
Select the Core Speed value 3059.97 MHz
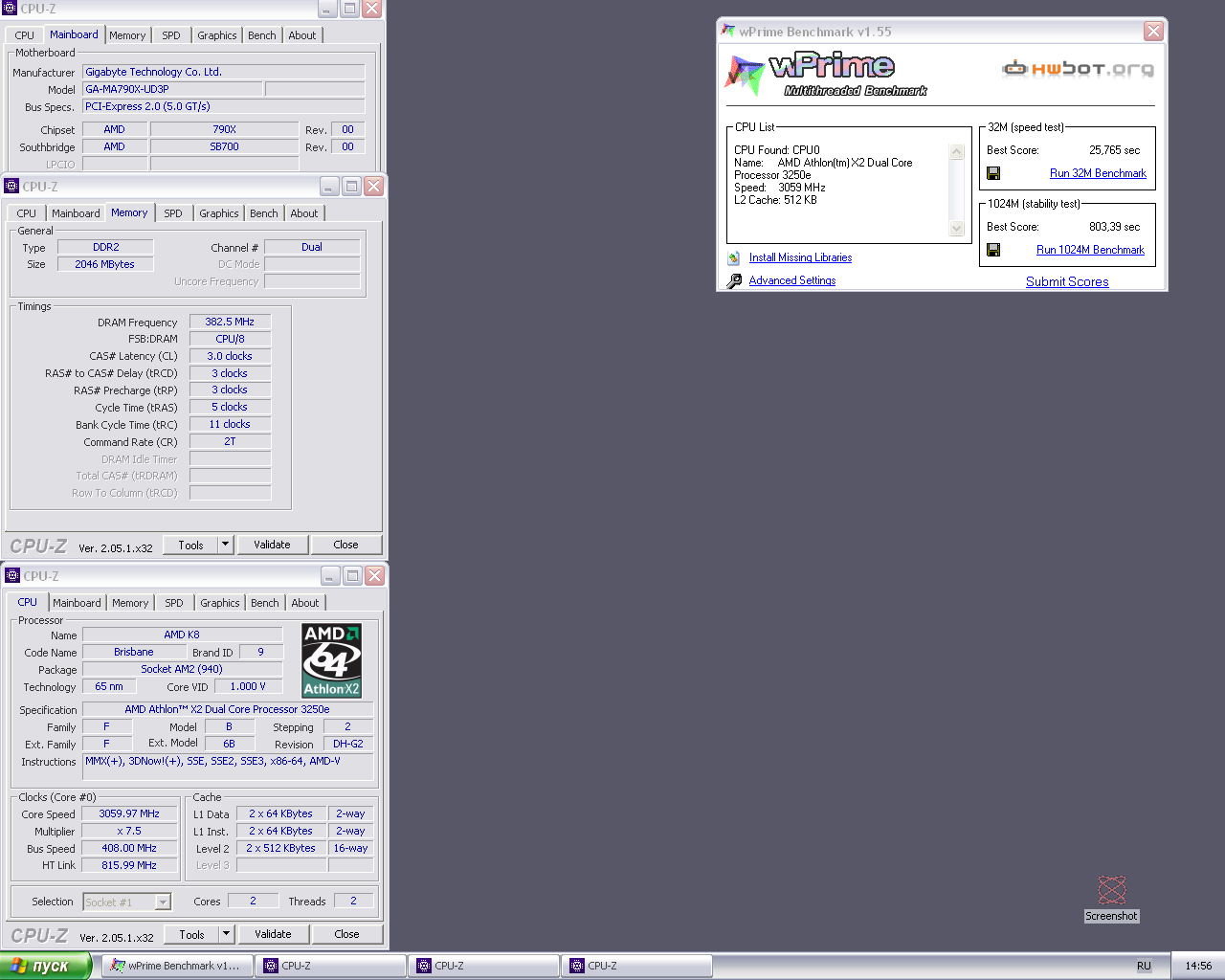[129, 813]
